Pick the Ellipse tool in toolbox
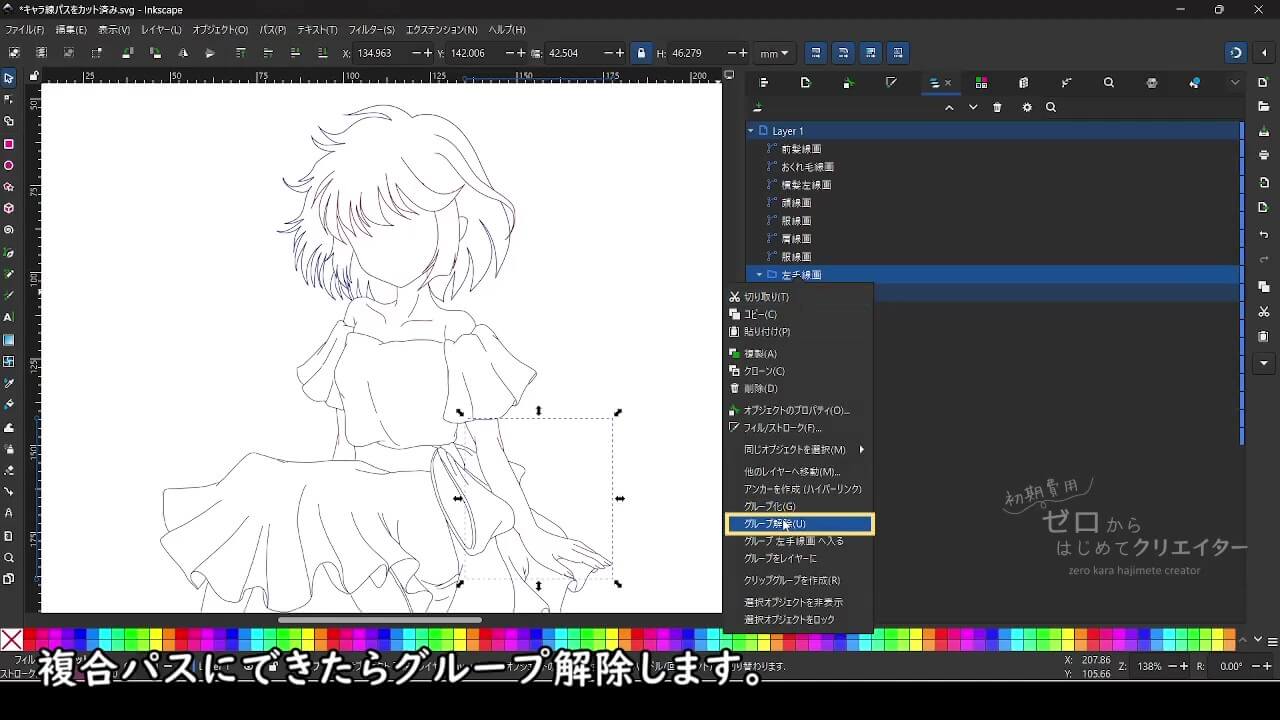This screenshot has height=720, width=1280. (x=9, y=166)
